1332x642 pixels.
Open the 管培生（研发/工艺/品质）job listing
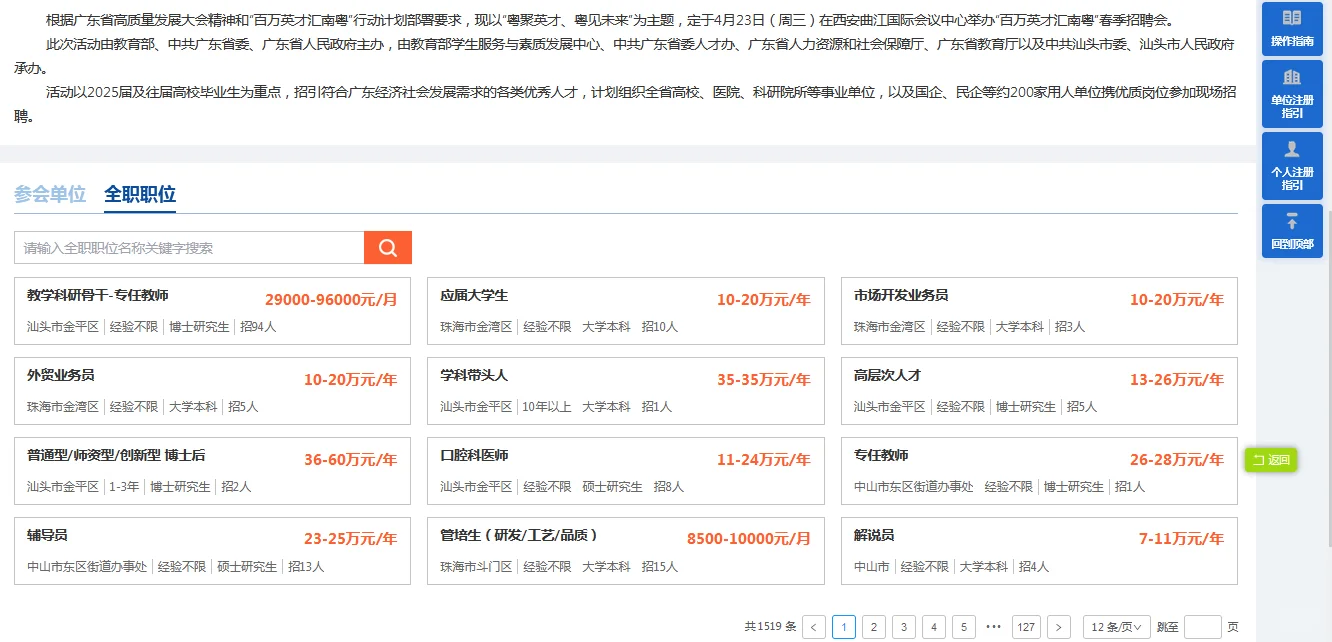pos(625,550)
